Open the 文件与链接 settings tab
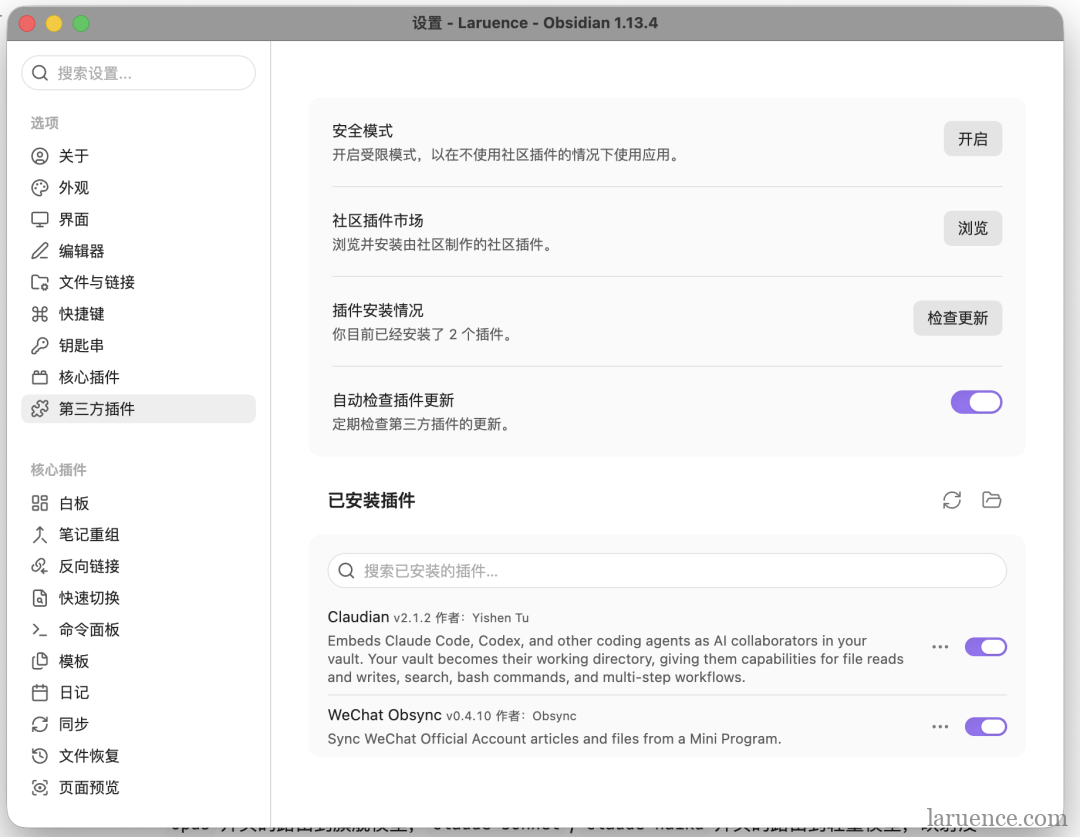Image resolution: width=1080 pixels, height=837 pixels. point(138,282)
